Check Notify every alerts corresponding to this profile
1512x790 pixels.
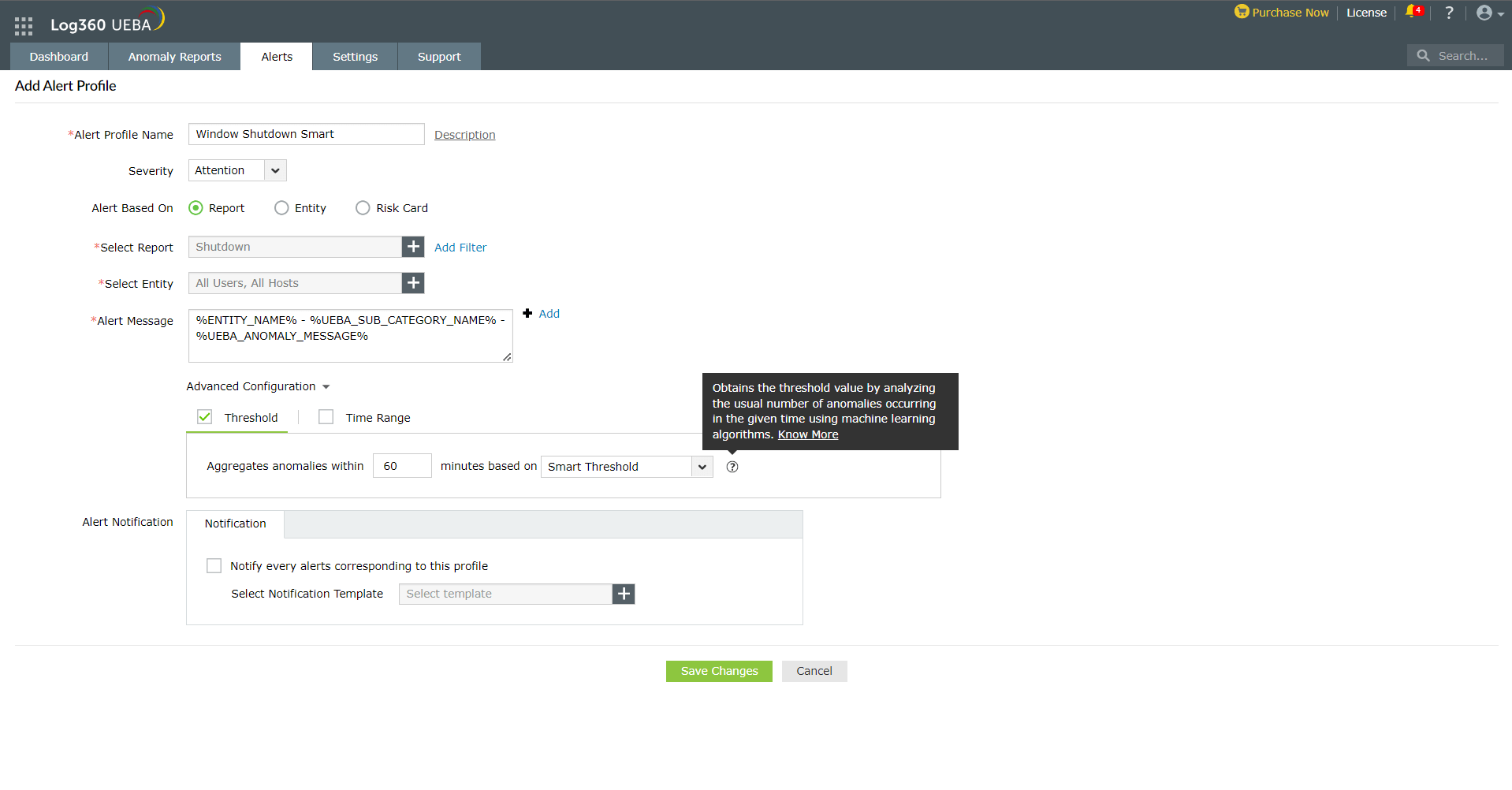point(214,565)
